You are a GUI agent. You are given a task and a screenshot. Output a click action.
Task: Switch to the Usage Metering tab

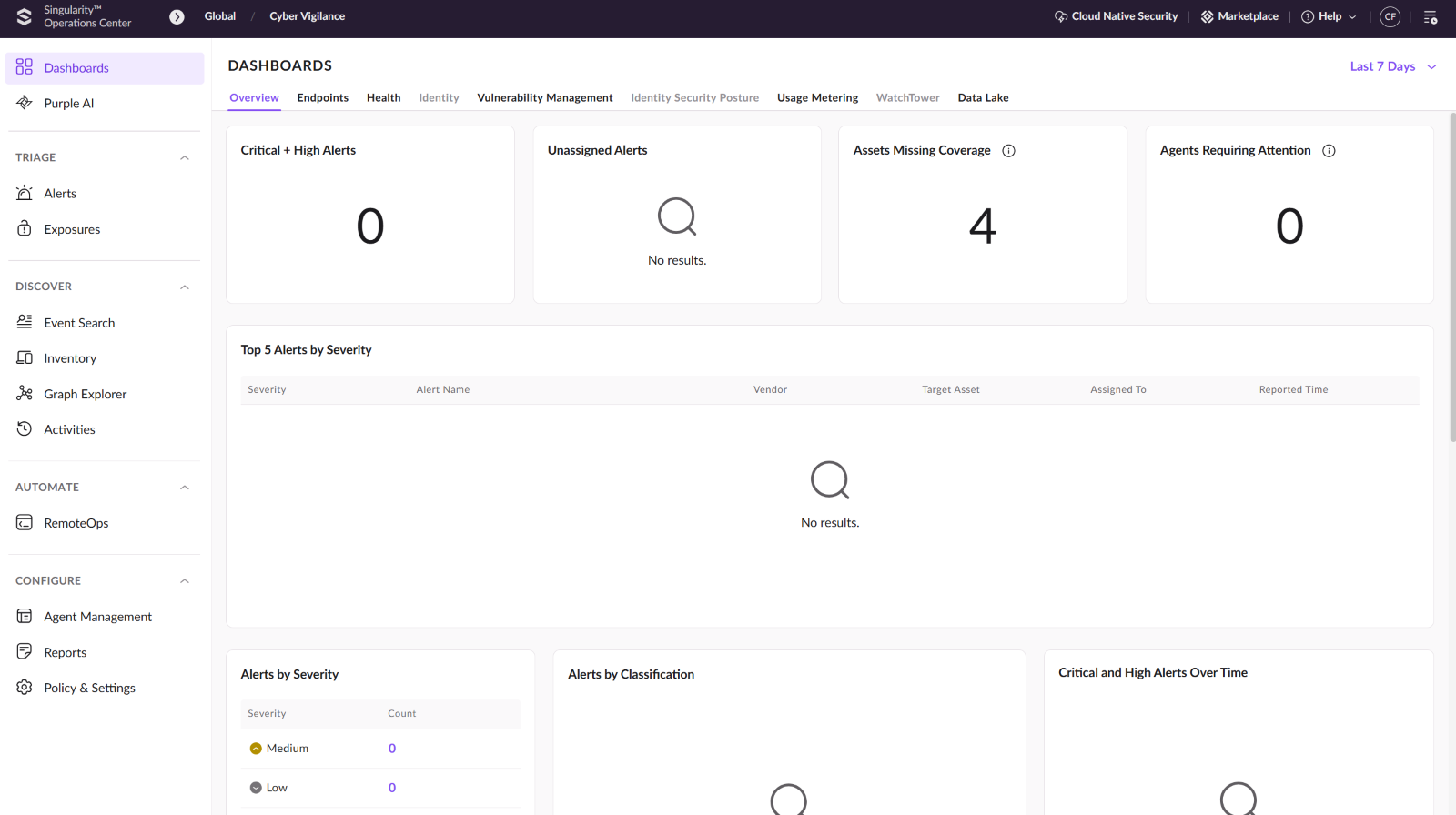817,98
